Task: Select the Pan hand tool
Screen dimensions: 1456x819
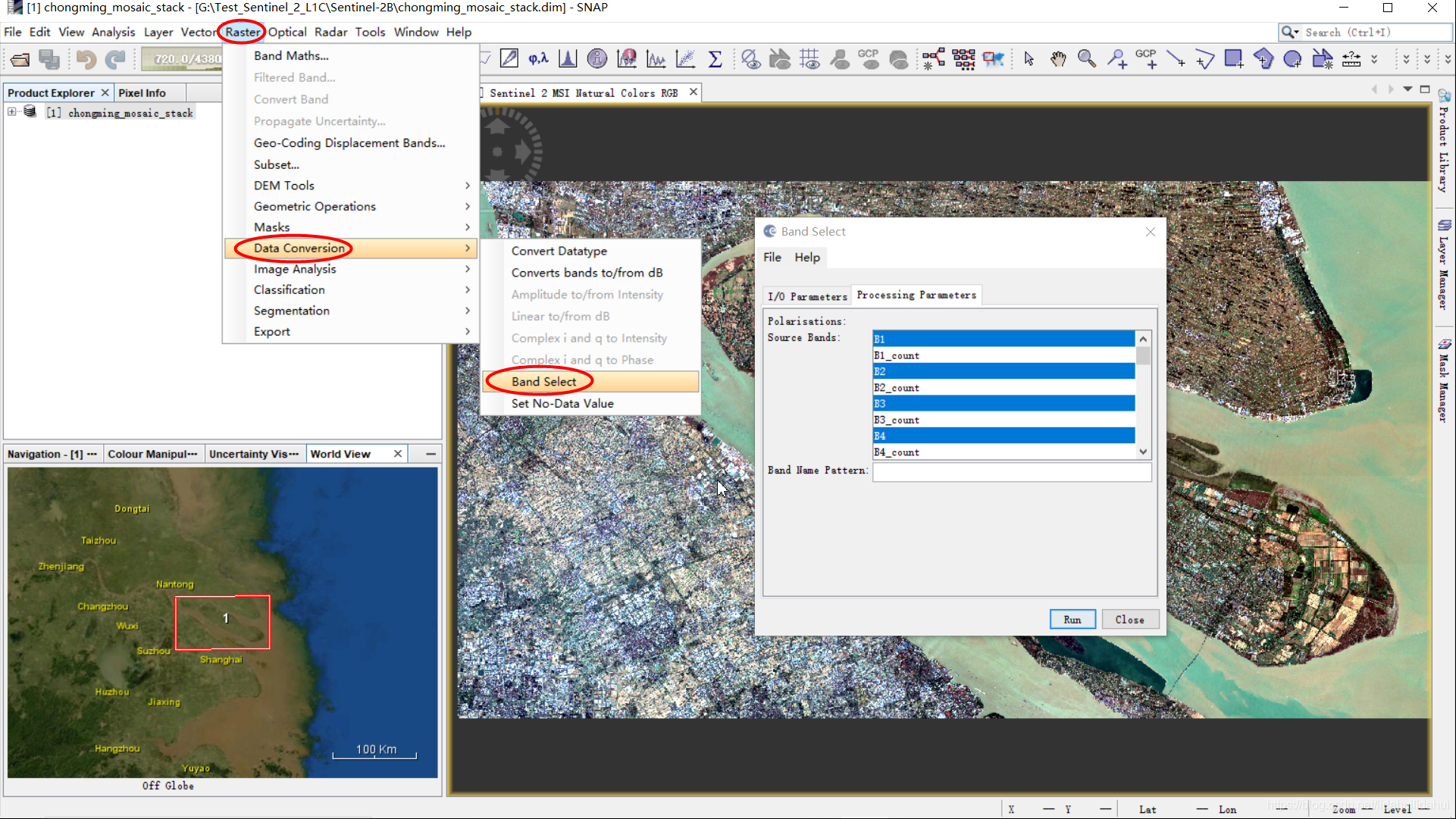Action: click(1058, 59)
